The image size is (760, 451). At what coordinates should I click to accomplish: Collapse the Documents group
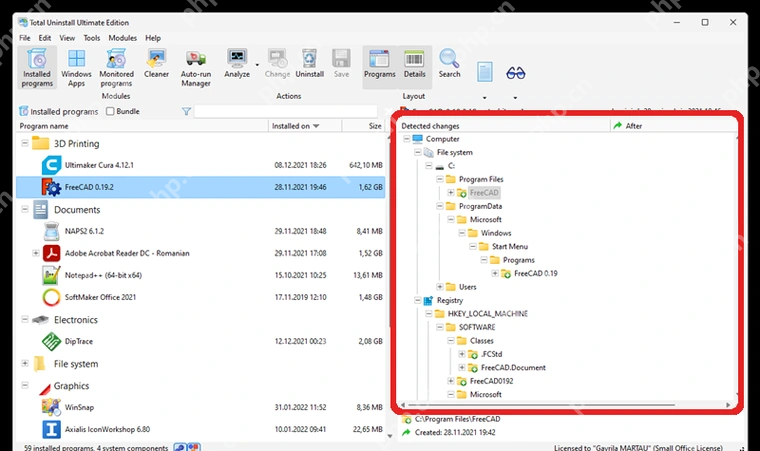(x=25, y=209)
